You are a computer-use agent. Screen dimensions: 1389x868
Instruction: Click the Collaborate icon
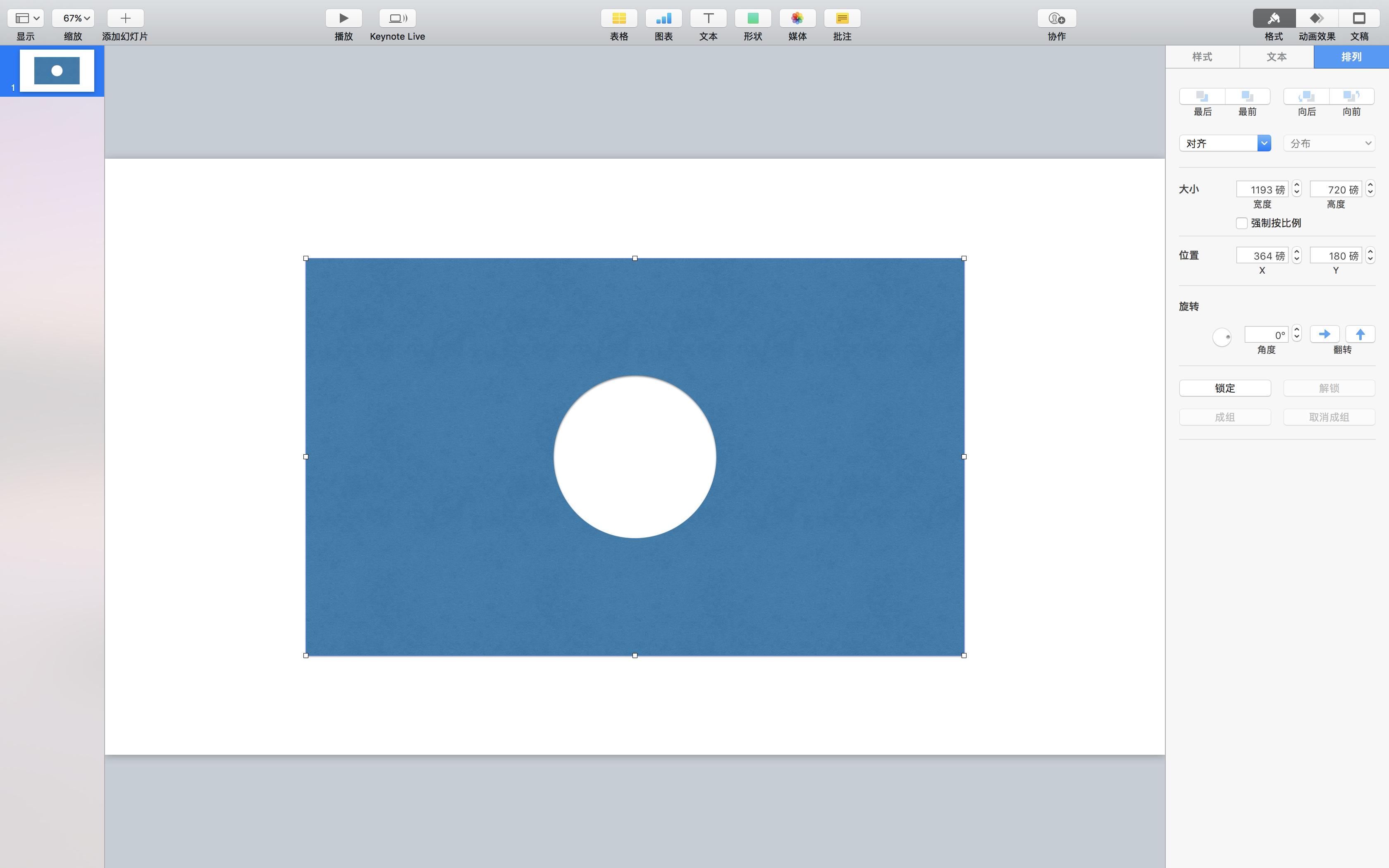1056,18
